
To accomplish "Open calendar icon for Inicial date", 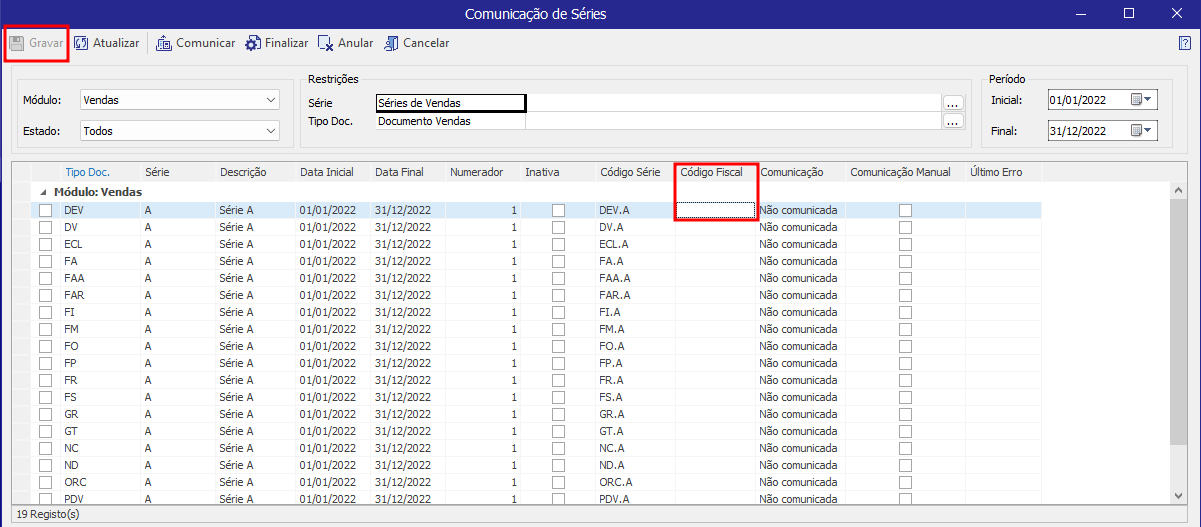I will [1136, 99].
